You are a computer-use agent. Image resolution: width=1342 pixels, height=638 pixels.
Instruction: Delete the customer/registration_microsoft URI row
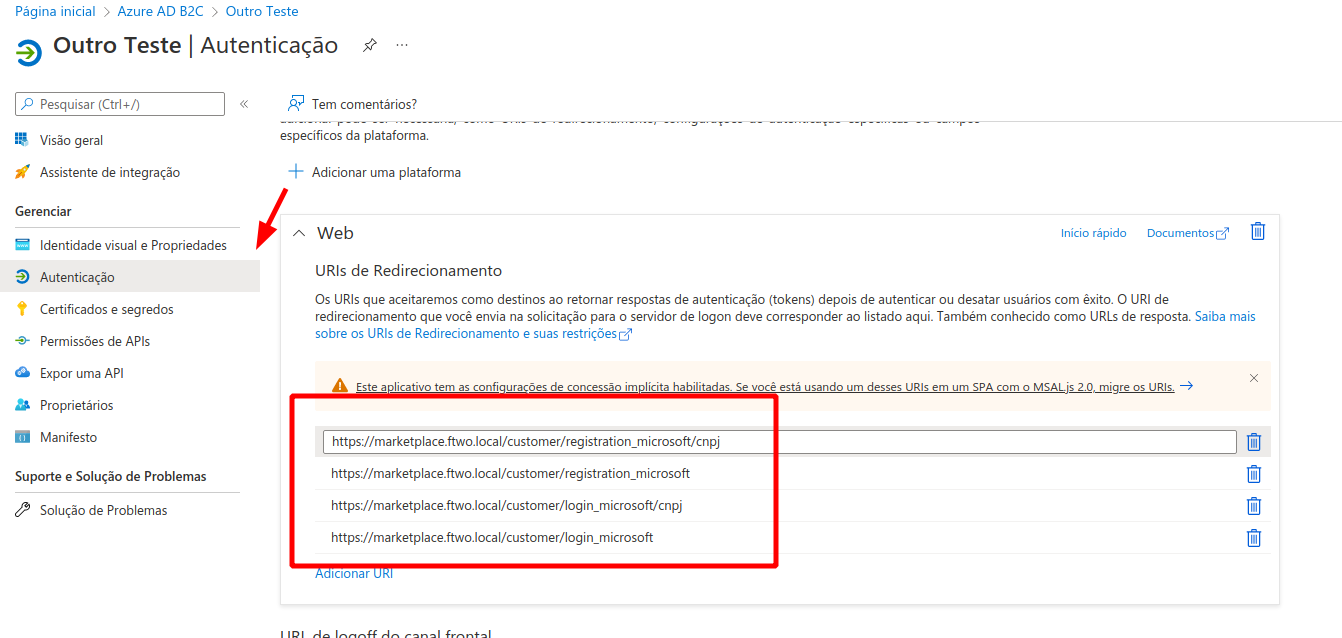click(1254, 474)
